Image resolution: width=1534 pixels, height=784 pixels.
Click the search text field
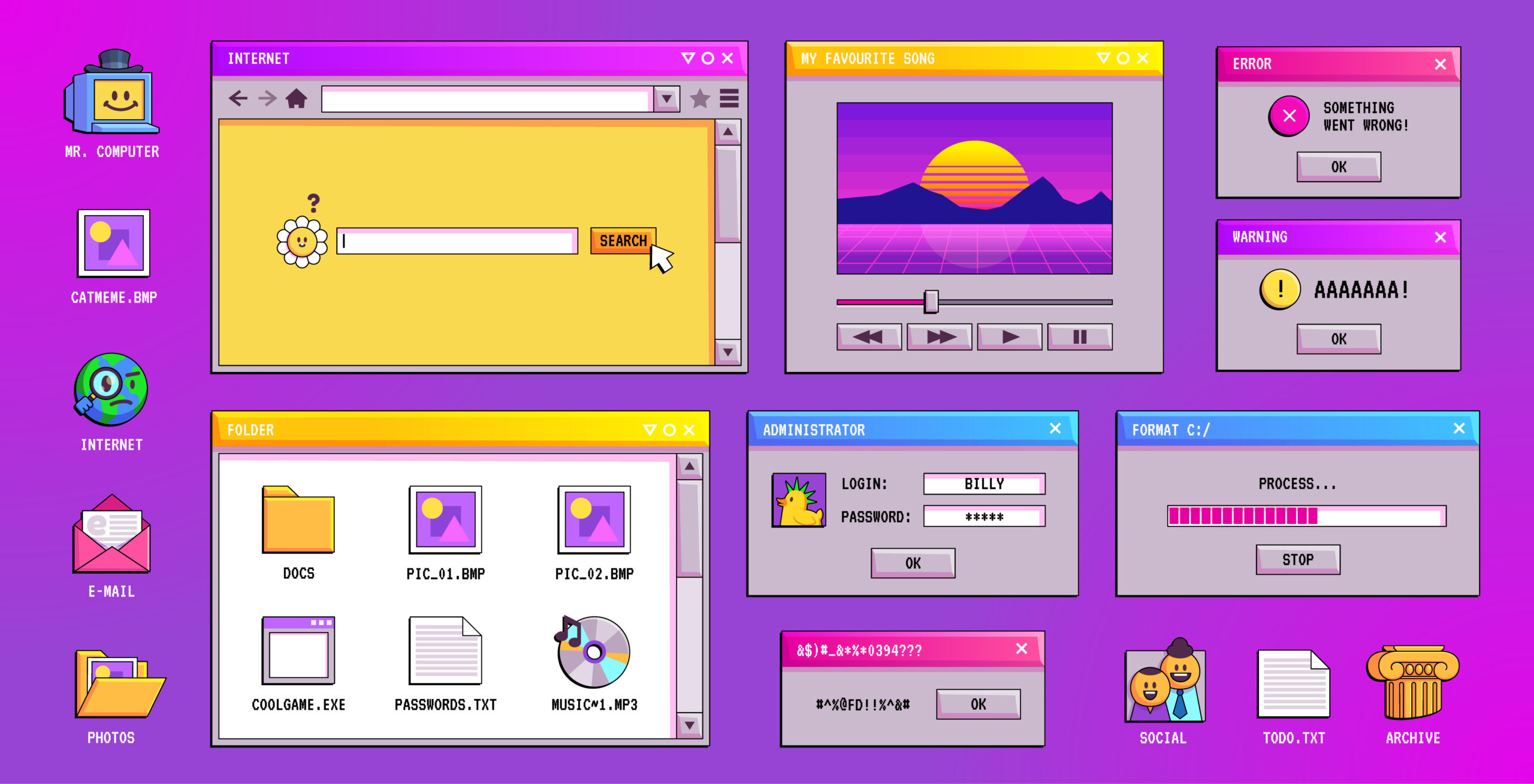[x=457, y=241]
